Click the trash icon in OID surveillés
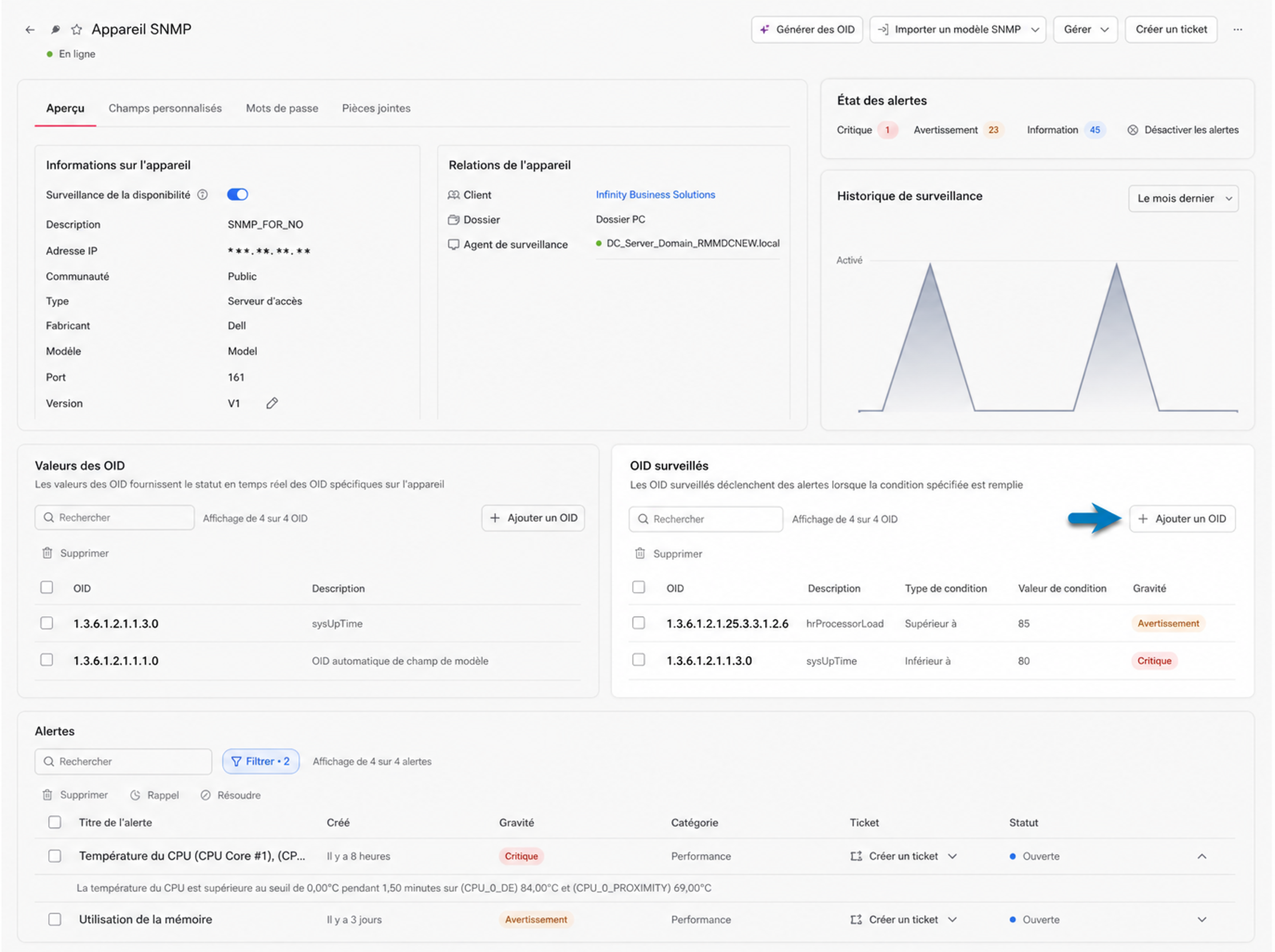The image size is (1275, 952). coord(640,554)
